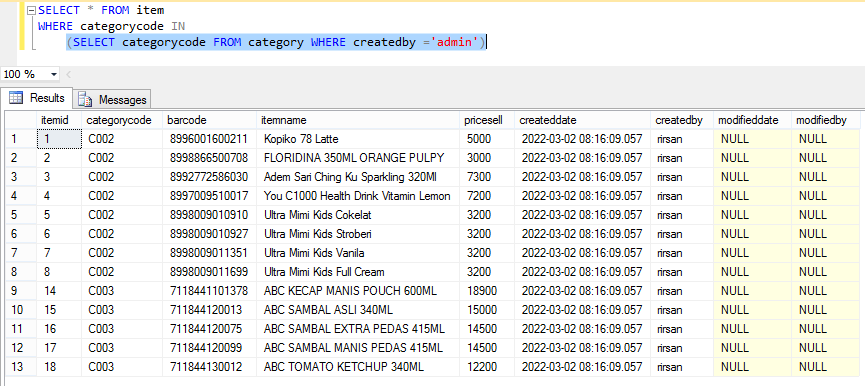
Task: Click the cell 'ABC KECAP MANIS POUCH 600ML'
Action: (x=359, y=291)
